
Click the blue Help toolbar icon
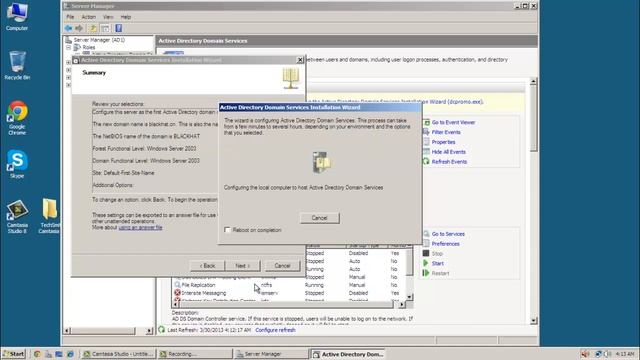click(118, 28)
